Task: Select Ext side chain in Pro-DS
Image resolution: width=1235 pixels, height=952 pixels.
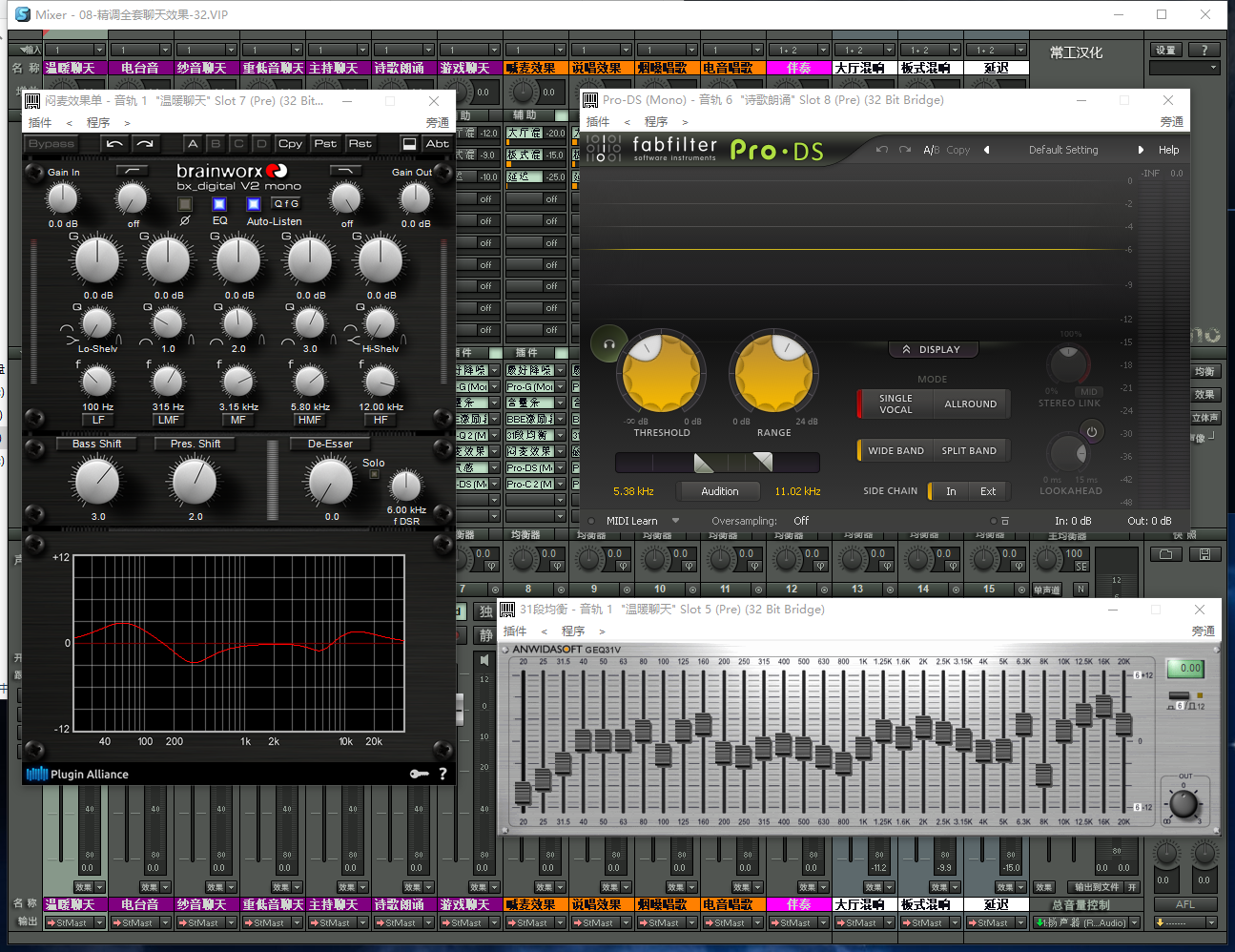Action: (x=988, y=491)
